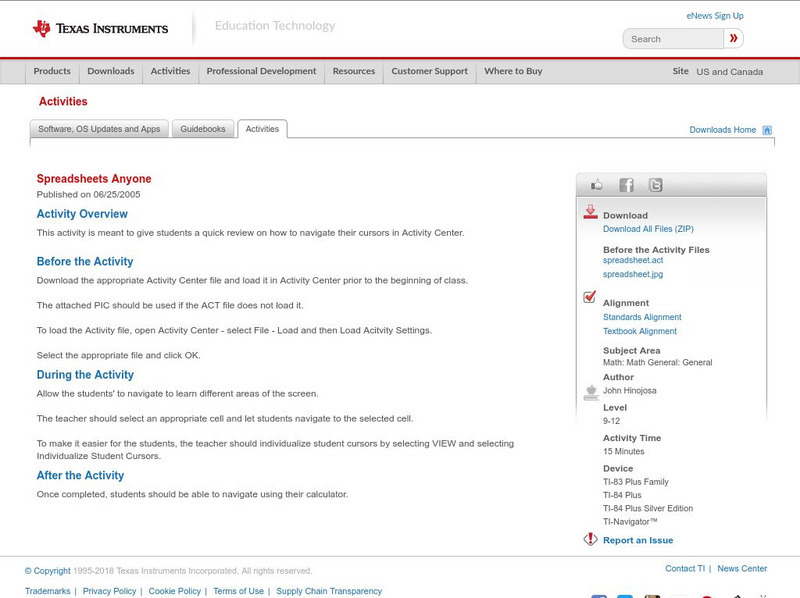
Task: Click the red download arrow icon
Action: [x=590, y=212]
